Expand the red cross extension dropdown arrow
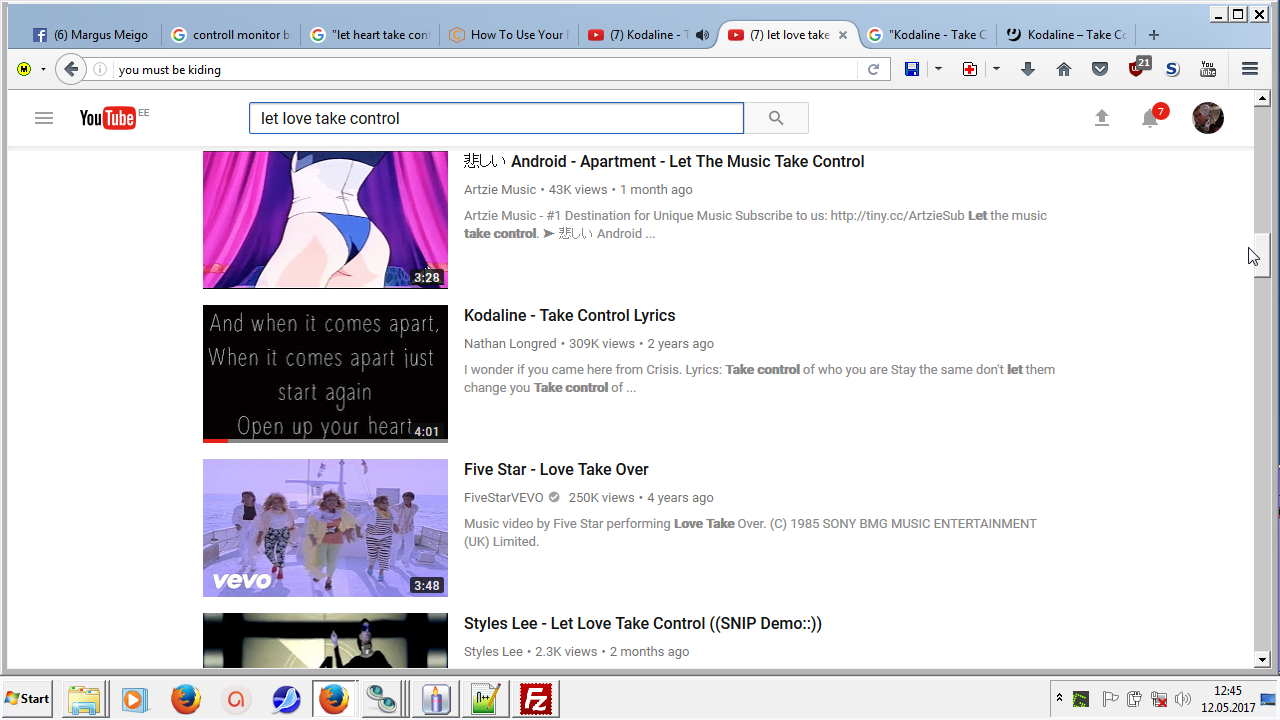The height and width of the screenshot is (720, 1280). click(996, 69)
